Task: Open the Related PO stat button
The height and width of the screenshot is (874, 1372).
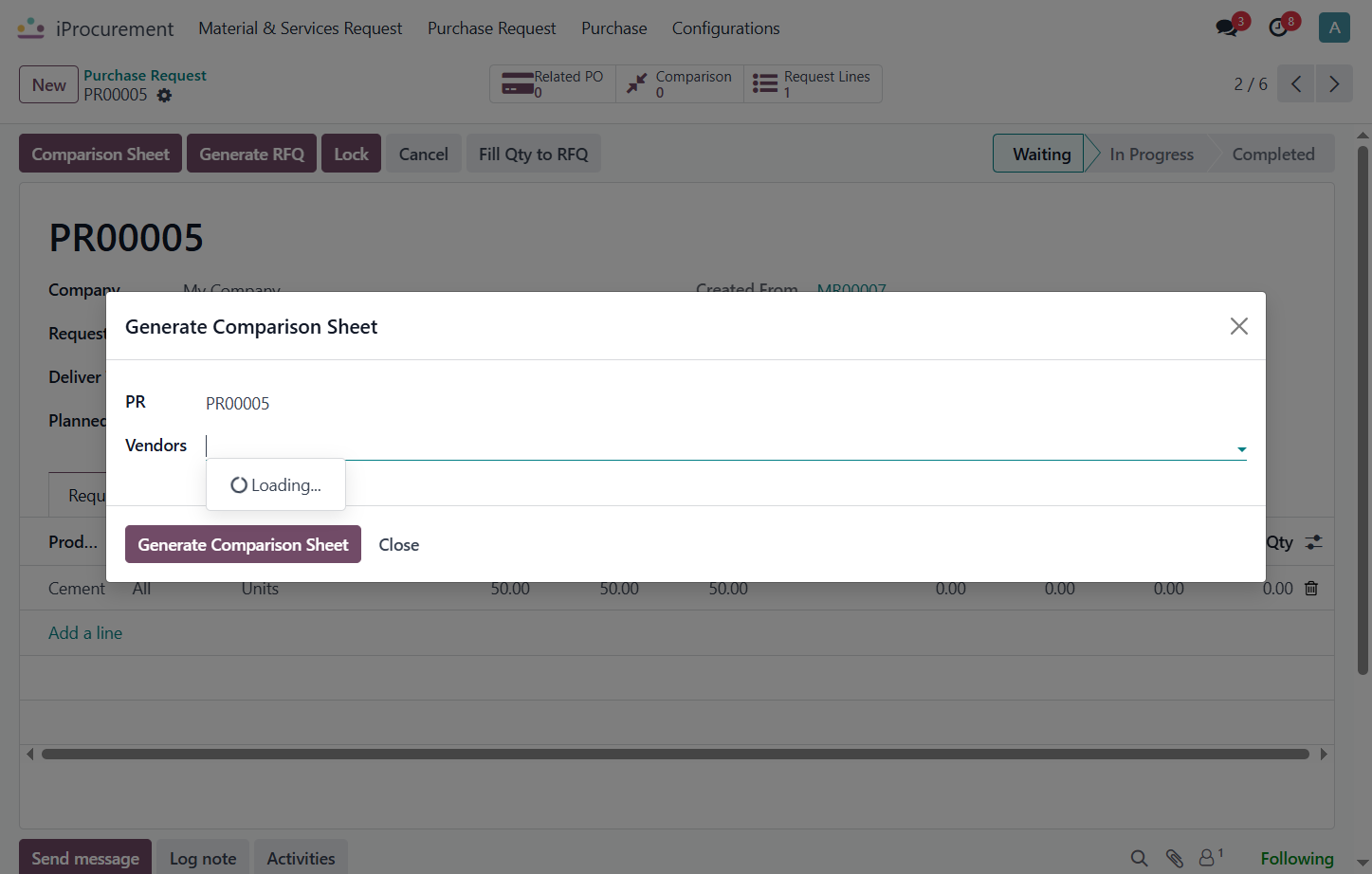Action: click(553, 83)
